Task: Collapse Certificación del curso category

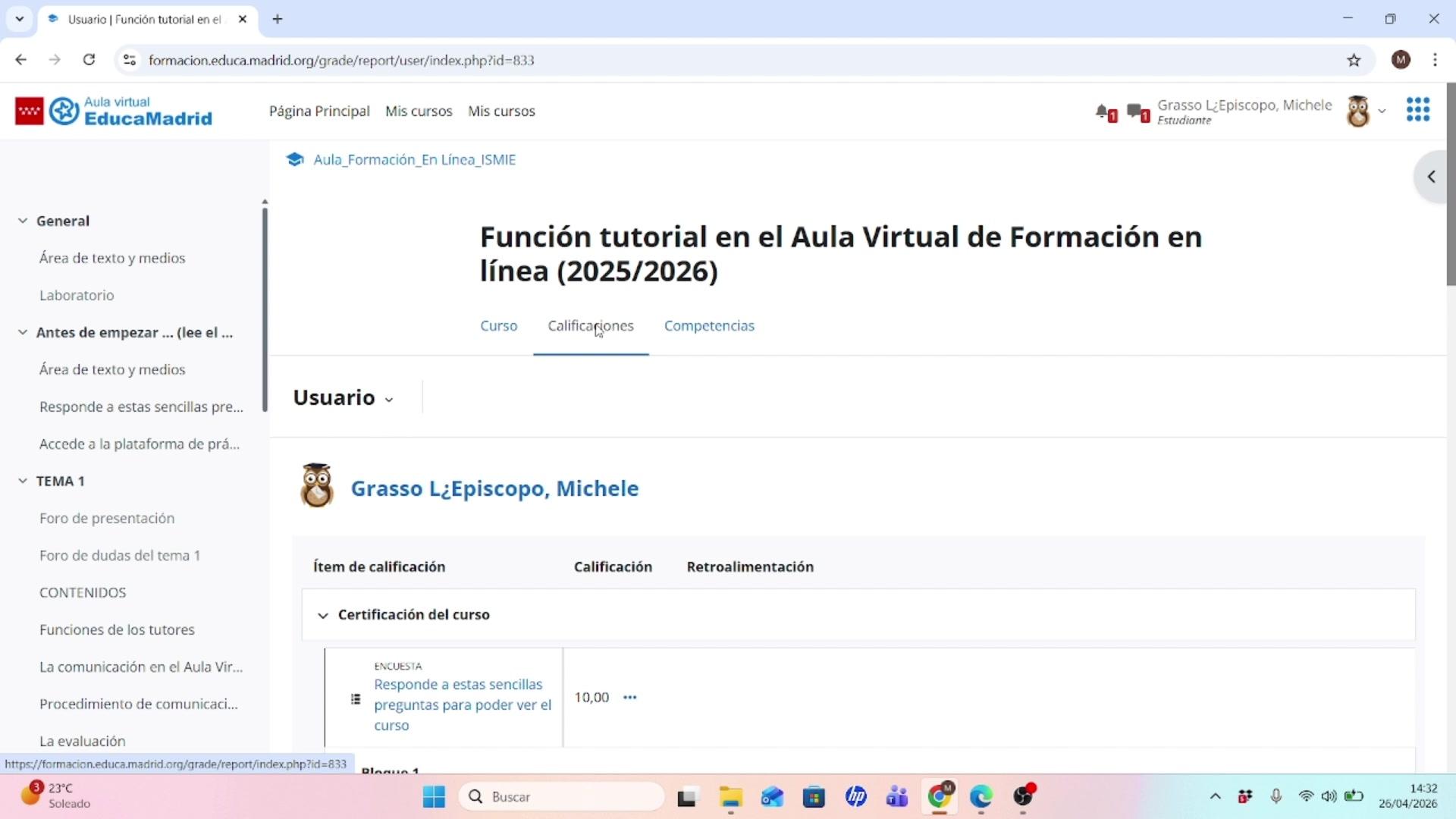Action: (x=323, y=615)
